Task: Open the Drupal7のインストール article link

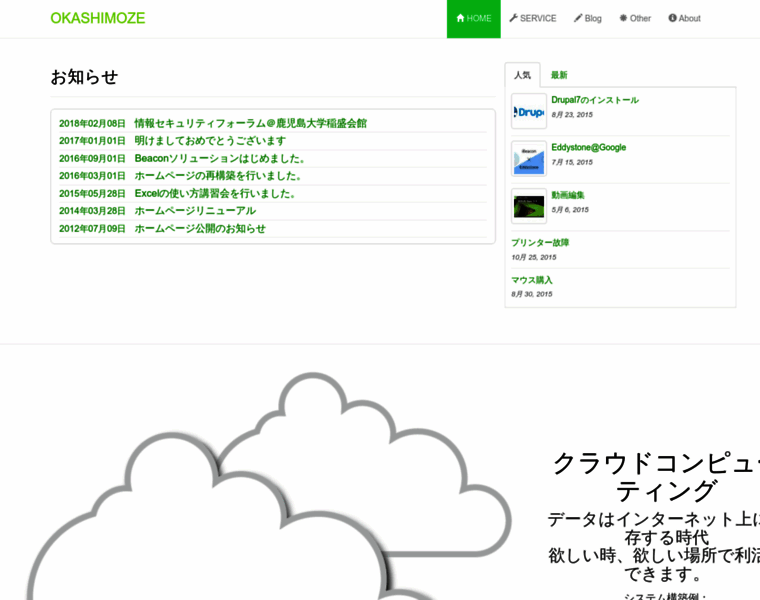Action: 595,100
